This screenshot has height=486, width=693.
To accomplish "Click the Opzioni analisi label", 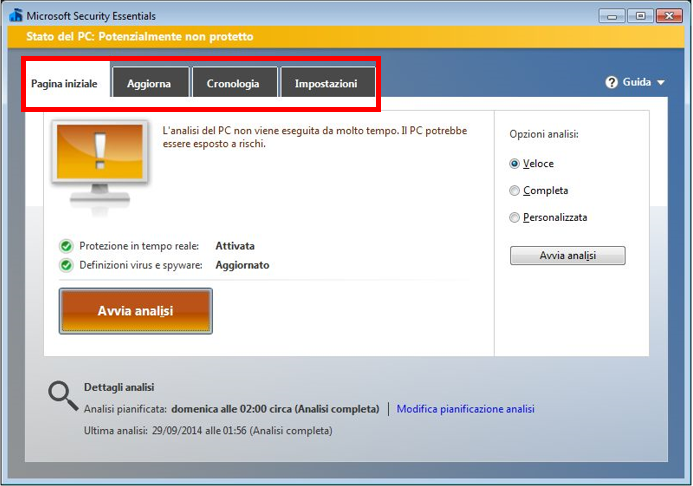I will point(544,134).
